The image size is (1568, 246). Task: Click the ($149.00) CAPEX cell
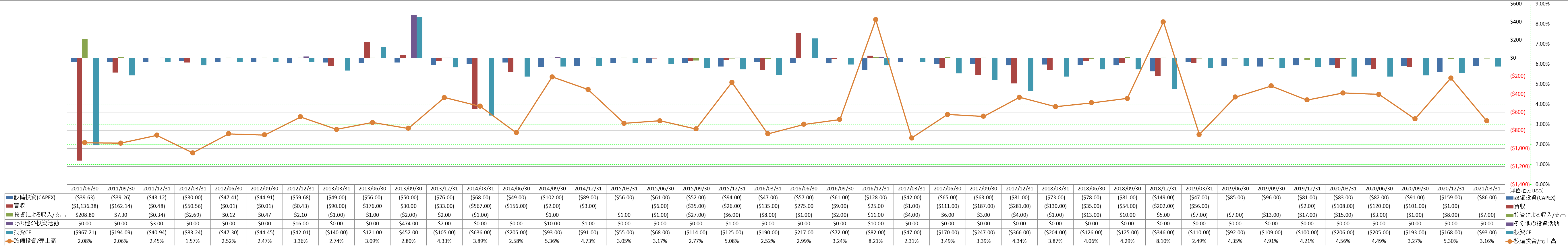pos(1163,198)
